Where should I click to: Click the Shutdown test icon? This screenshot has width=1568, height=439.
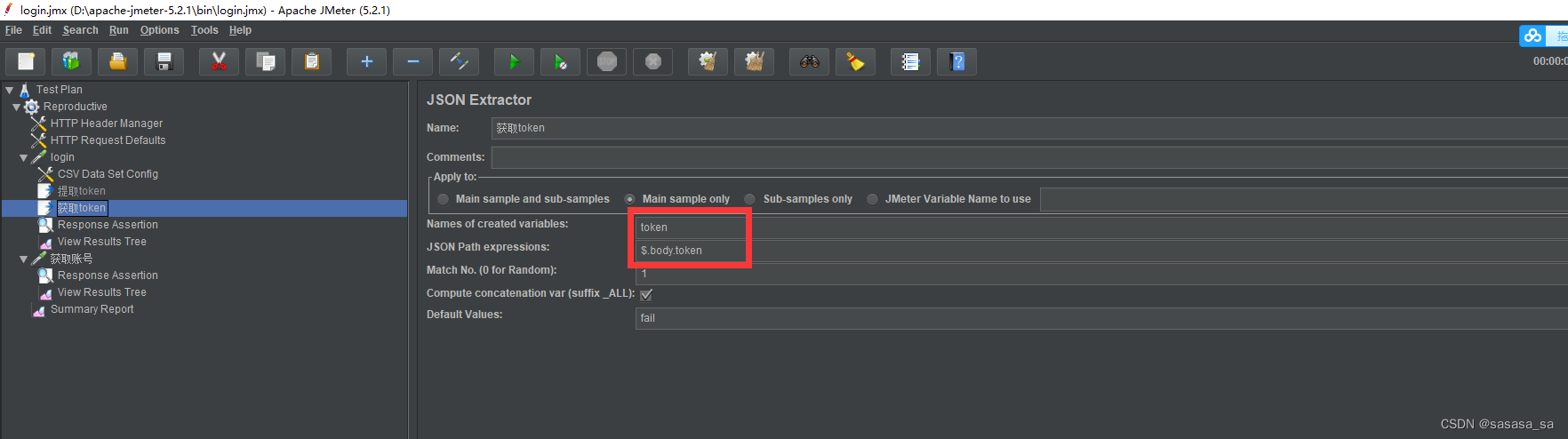coord(653,61)
